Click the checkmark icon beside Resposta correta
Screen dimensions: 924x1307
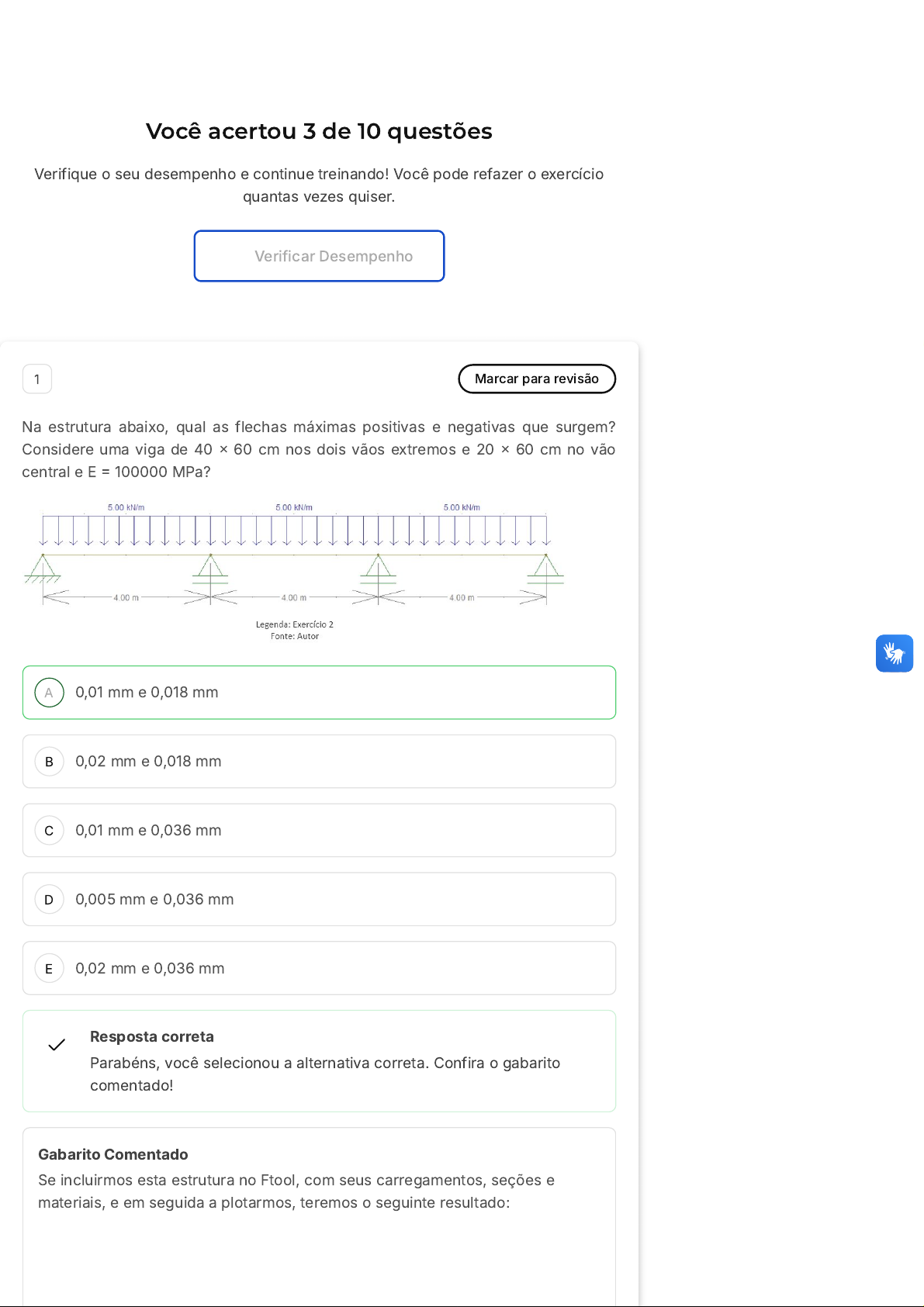(57, 1045)
